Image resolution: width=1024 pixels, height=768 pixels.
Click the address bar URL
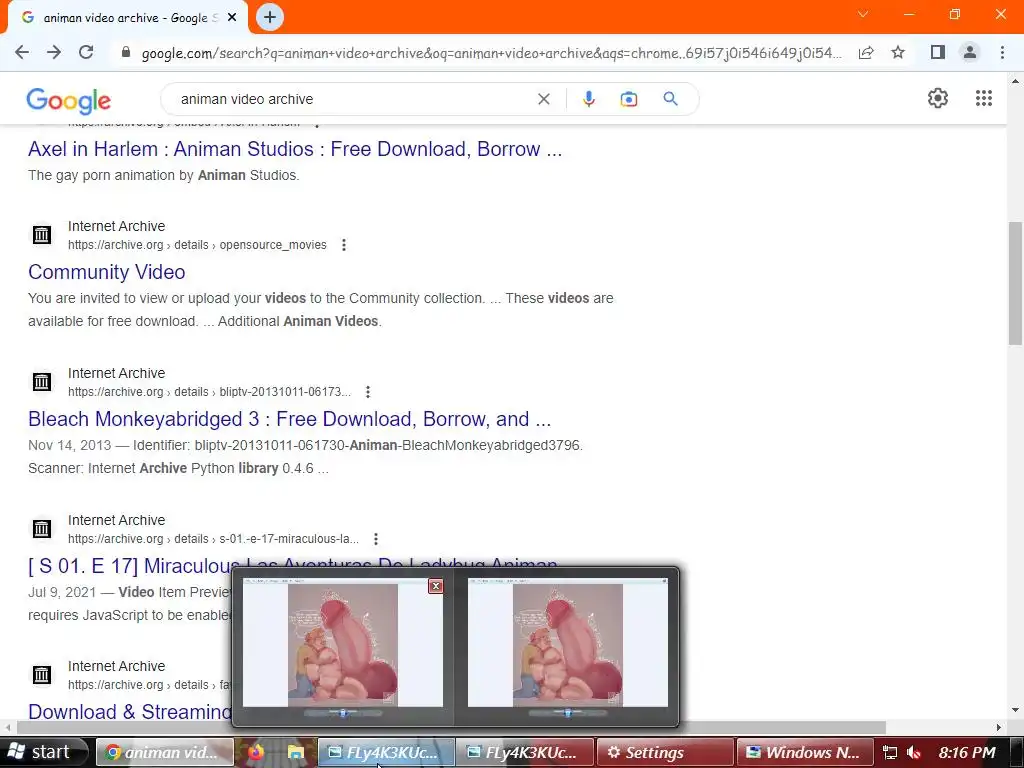click(491, 53)
